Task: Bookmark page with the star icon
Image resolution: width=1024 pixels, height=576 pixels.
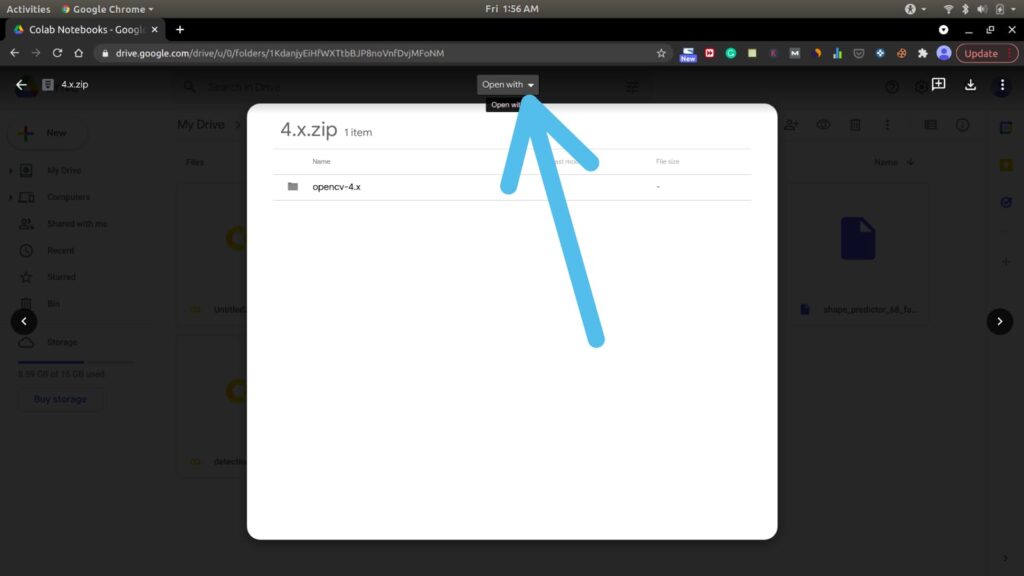Action: 661,54
